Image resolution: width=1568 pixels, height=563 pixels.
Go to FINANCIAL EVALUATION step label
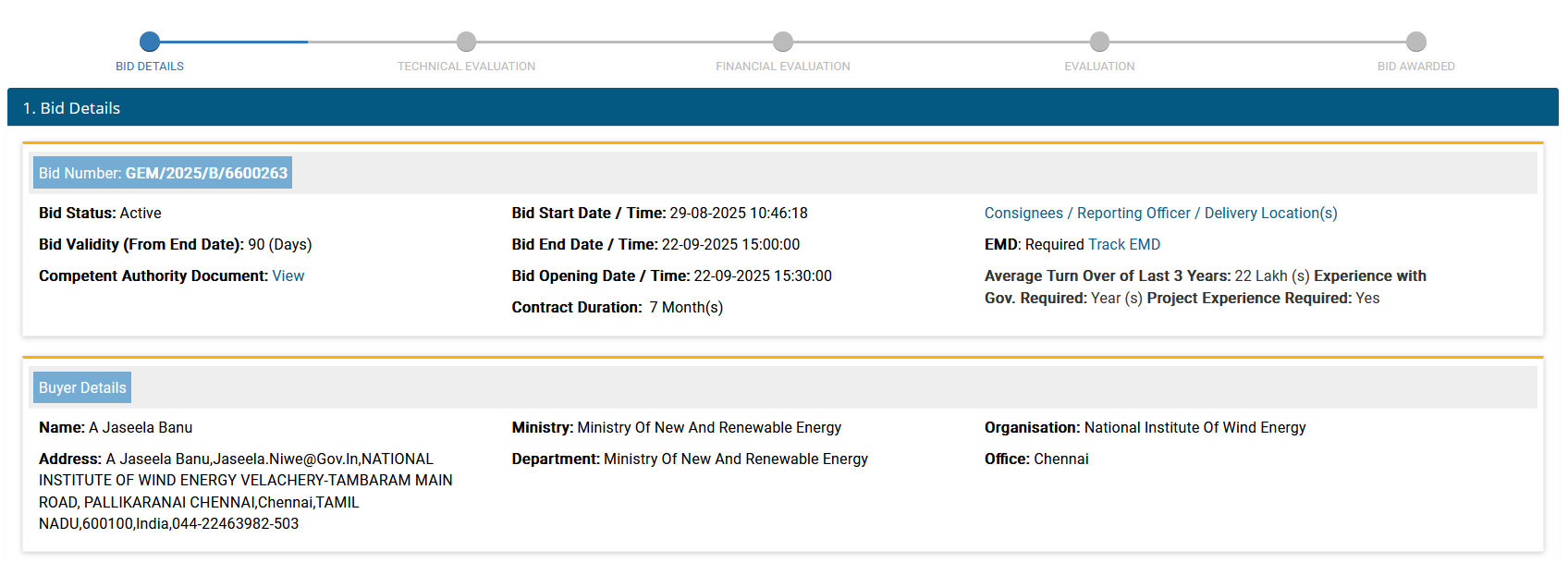click(783, 67)
